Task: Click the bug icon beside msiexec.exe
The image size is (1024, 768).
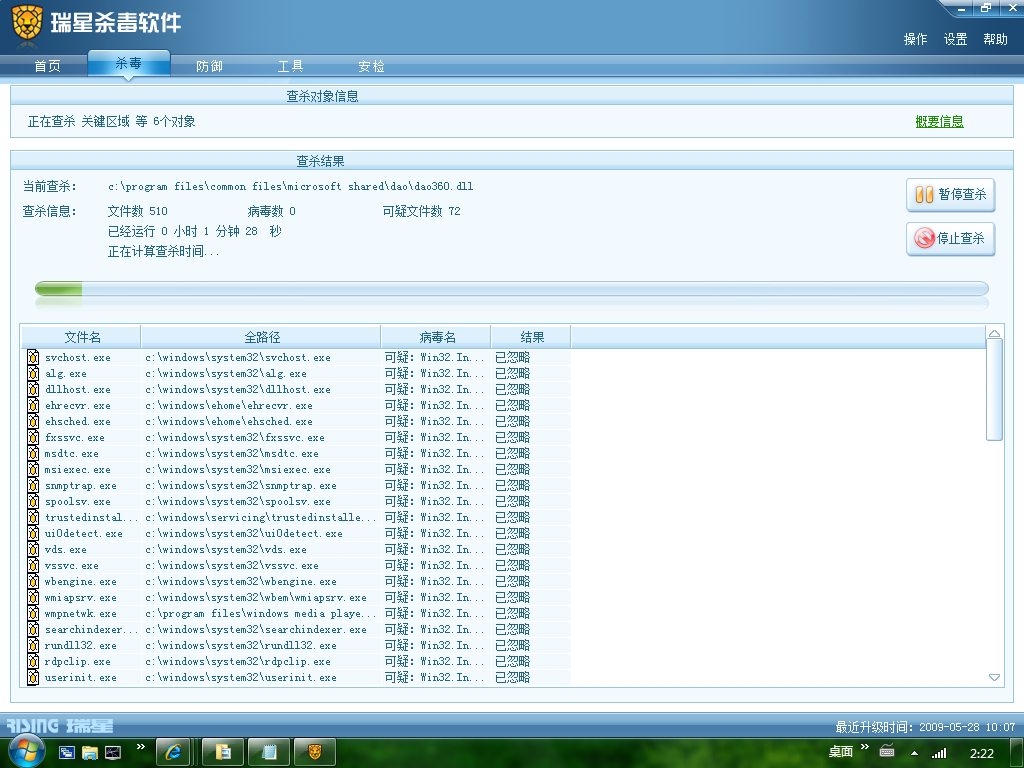Action: click(33, 470)
